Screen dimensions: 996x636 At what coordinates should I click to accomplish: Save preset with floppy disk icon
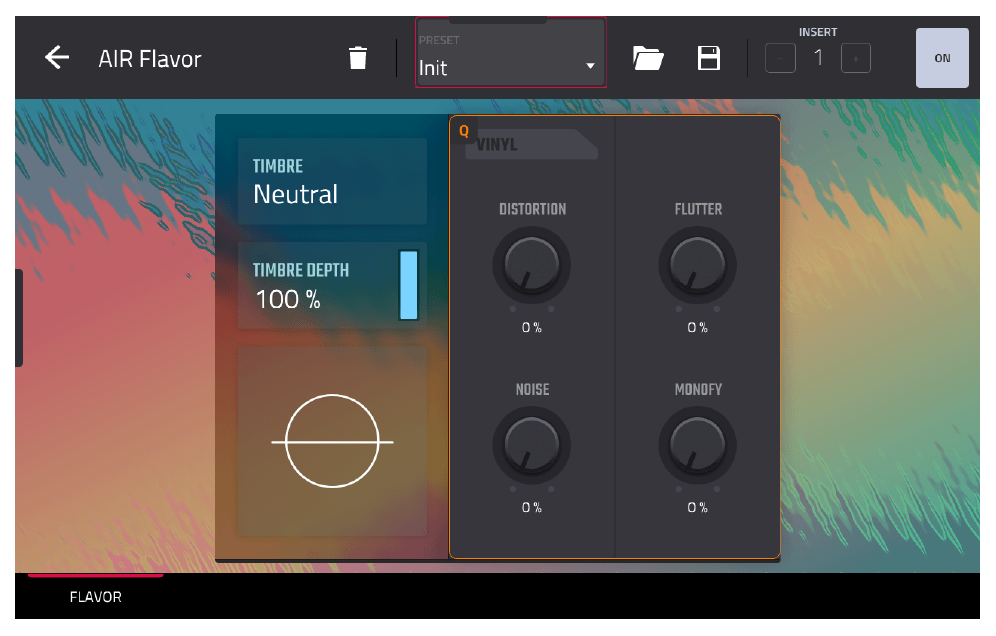tap(708, 58)
